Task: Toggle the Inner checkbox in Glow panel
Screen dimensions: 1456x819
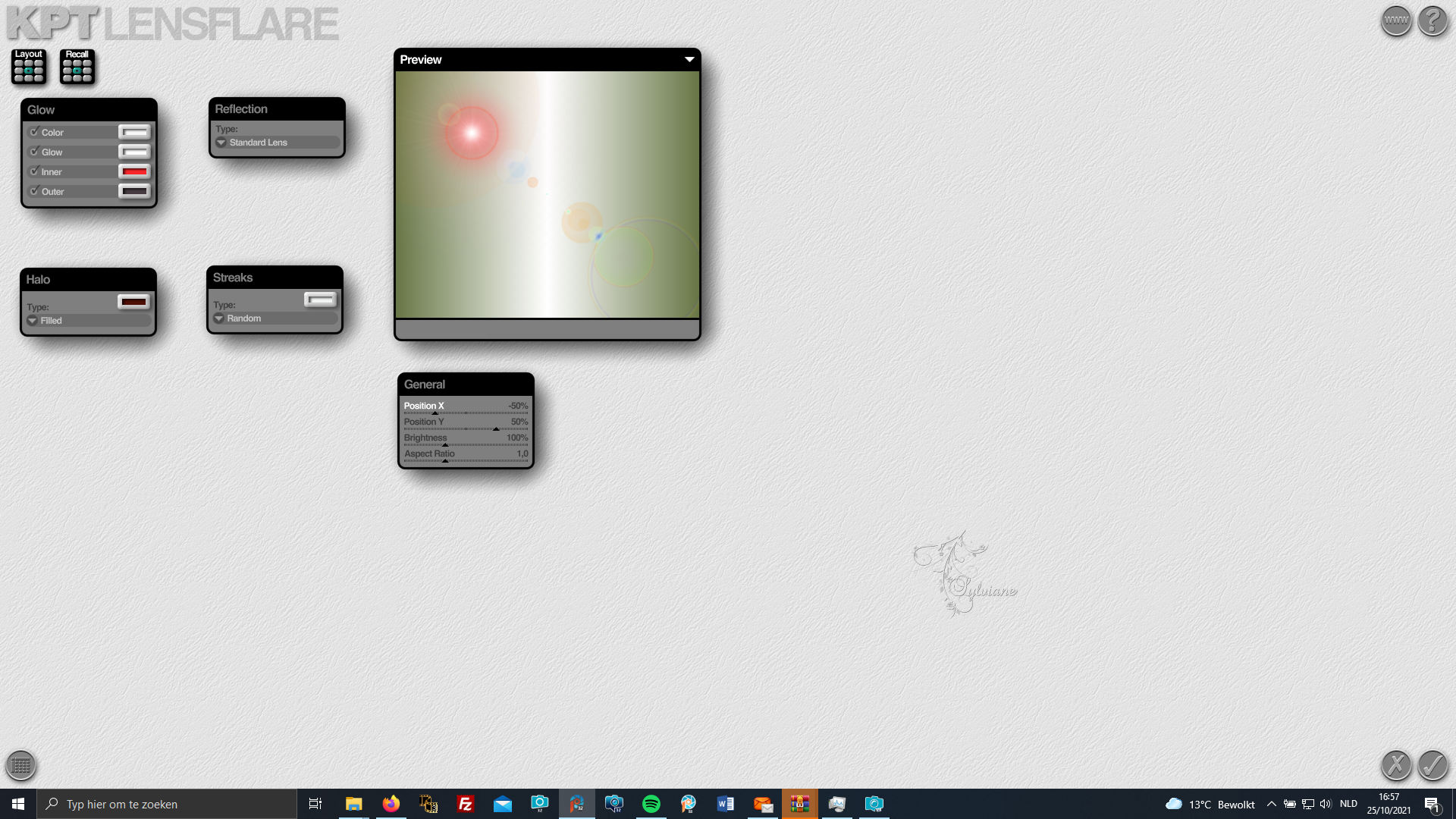Action: pos(34,171)
